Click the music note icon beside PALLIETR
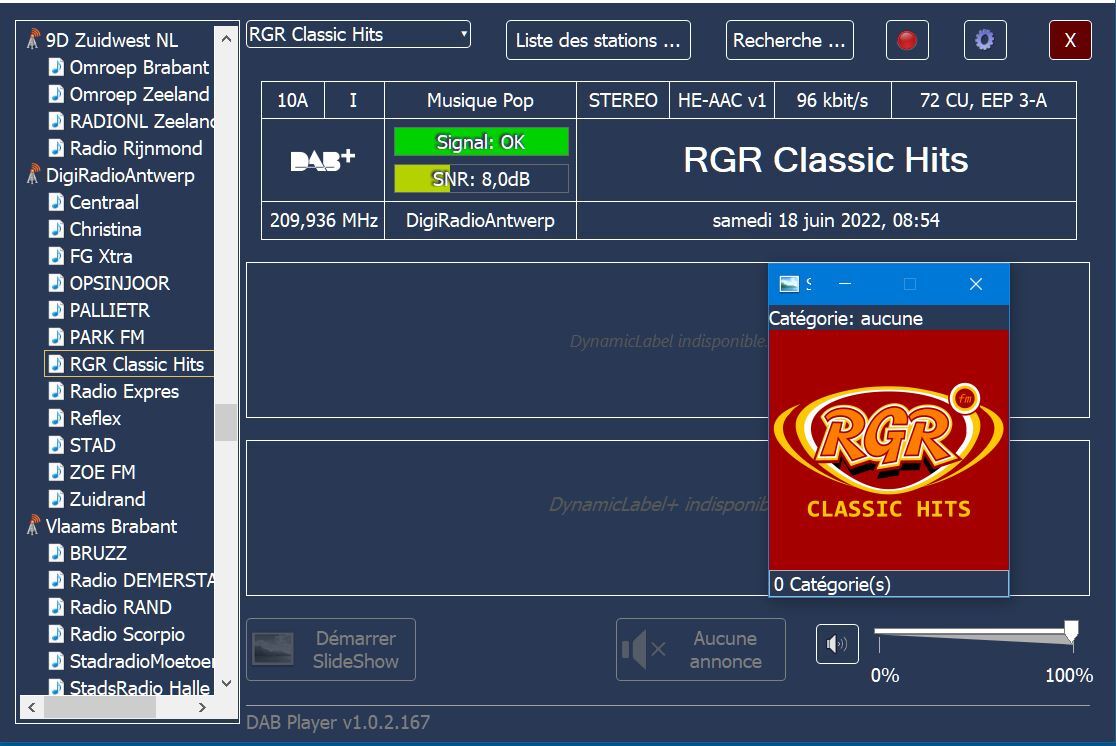Screen dimensions: 1116x746 pos(56,310)
